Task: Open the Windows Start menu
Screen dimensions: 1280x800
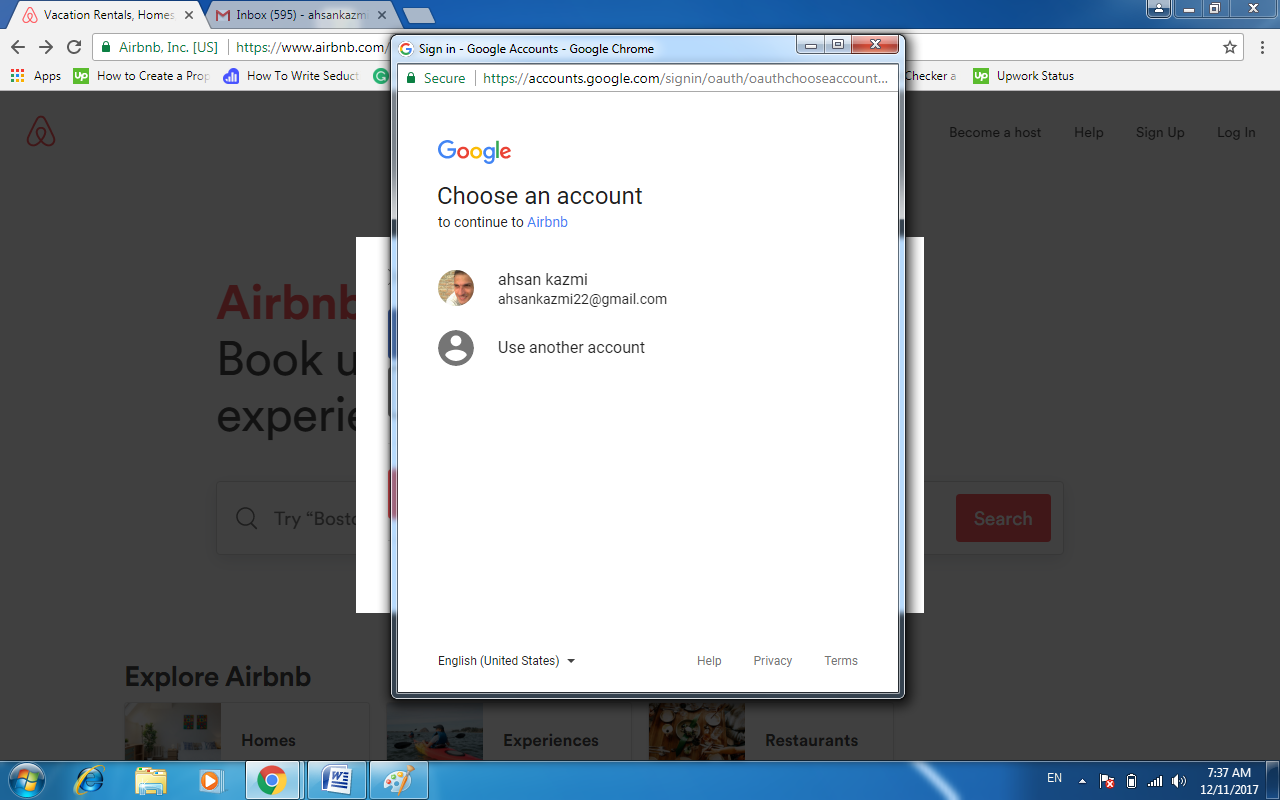Action: (25, 780)
